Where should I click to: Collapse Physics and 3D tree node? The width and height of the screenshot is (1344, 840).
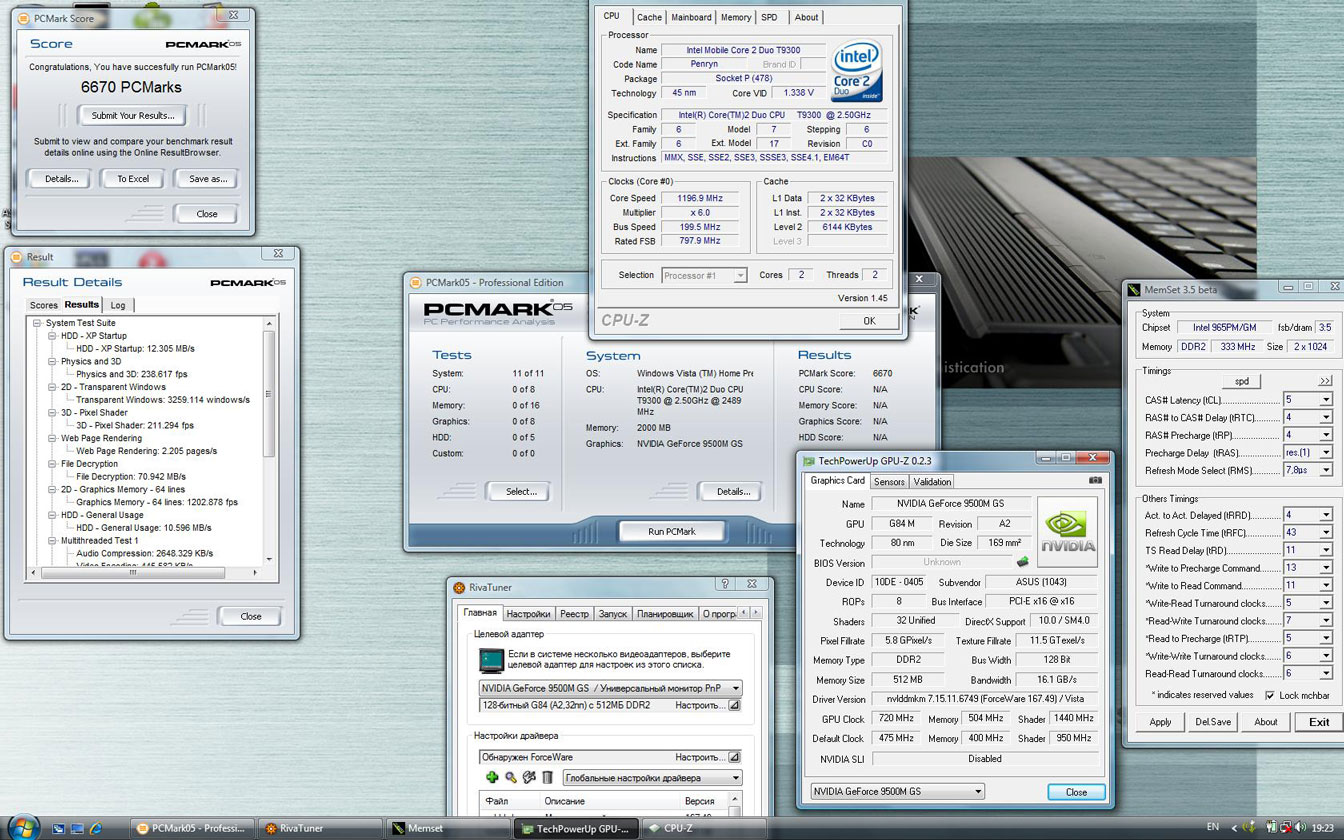click(x=52, y=361)
